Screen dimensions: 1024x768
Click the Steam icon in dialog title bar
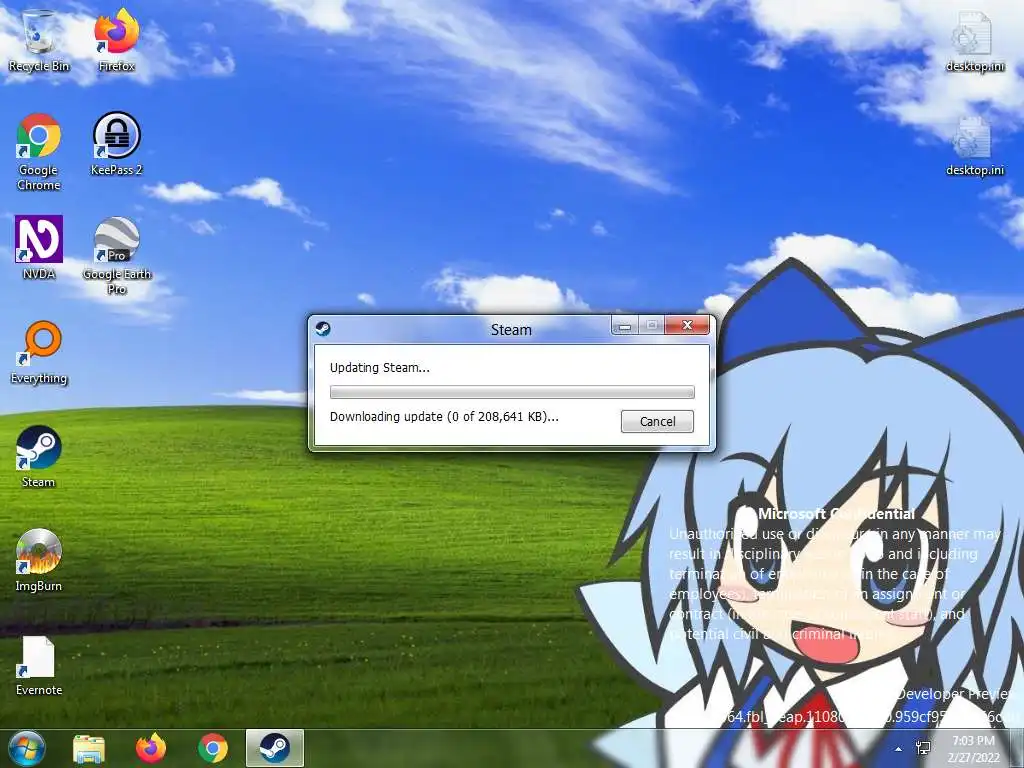323,328
